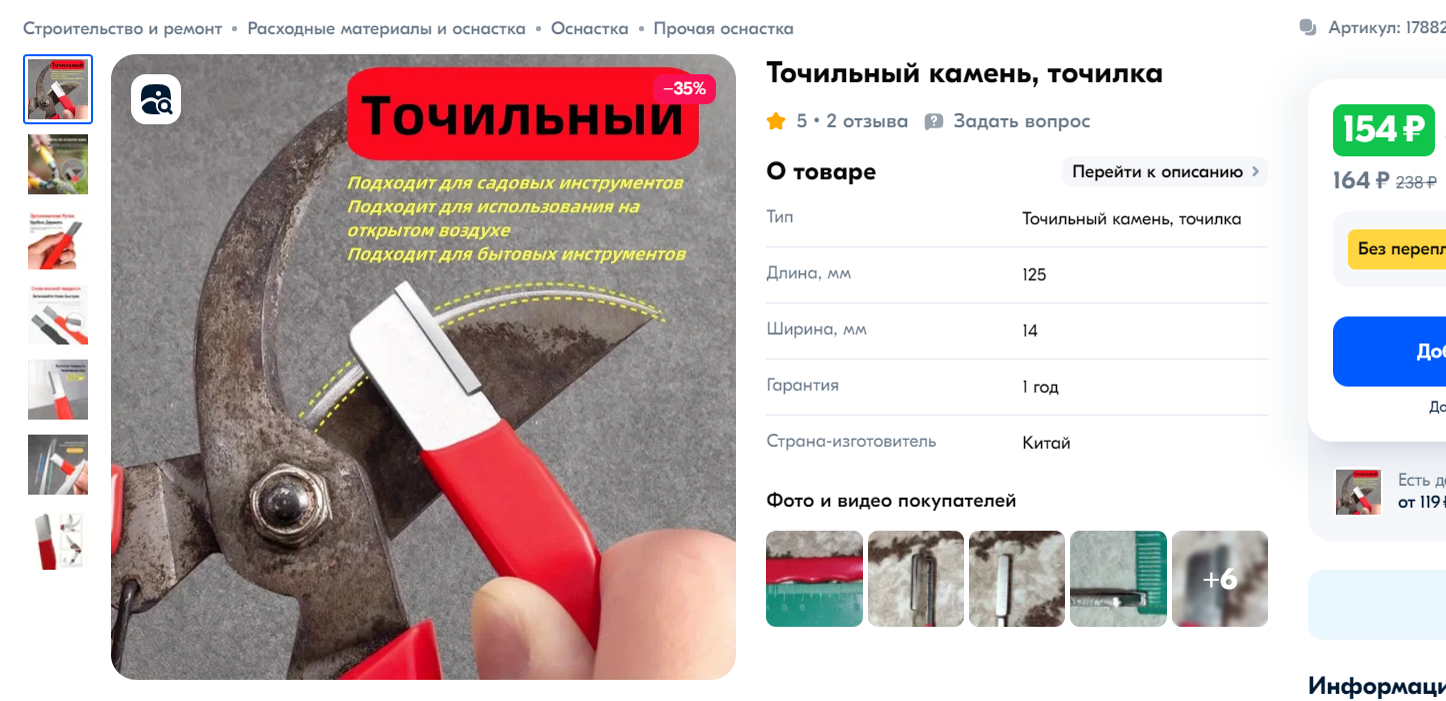
Task: Open the fourth buyer photo with green ruler
Action: coord(1118,579)
